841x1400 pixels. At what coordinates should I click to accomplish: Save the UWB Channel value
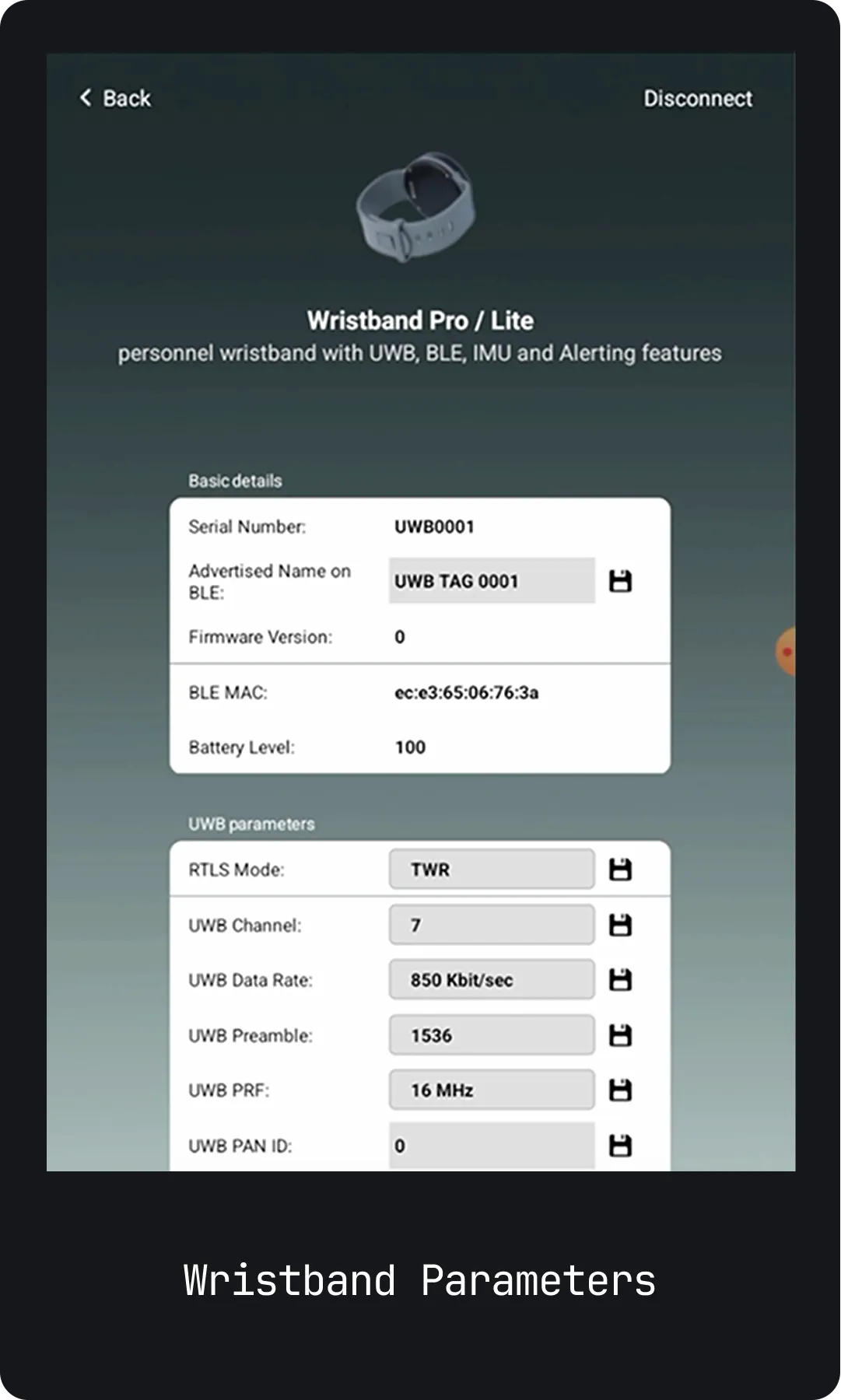[x=620, y=926]
